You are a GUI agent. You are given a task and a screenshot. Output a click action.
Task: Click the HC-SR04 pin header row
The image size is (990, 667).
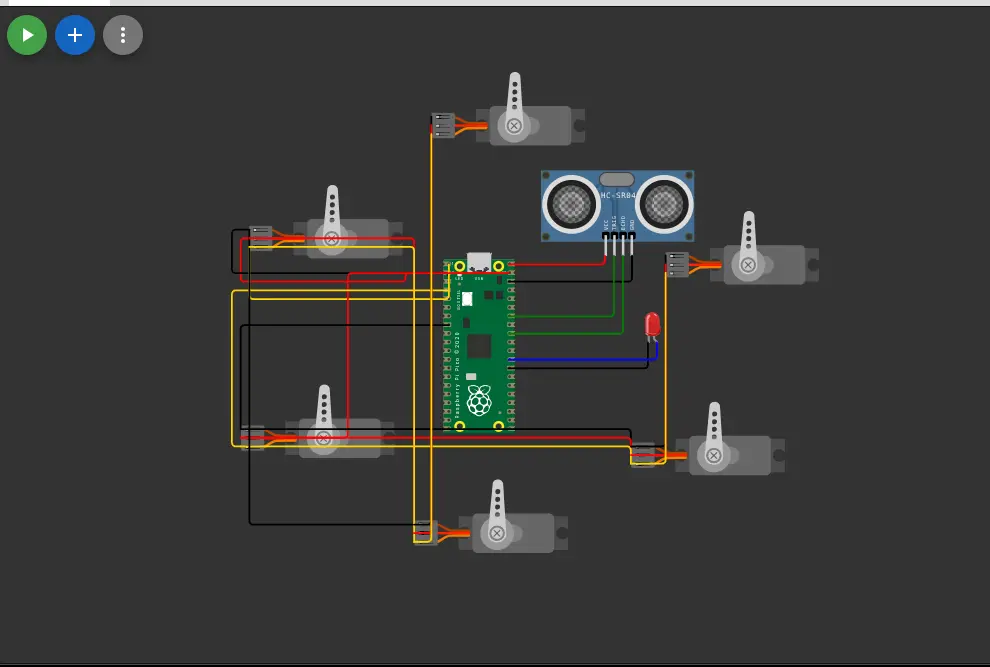tap(618, 236)
